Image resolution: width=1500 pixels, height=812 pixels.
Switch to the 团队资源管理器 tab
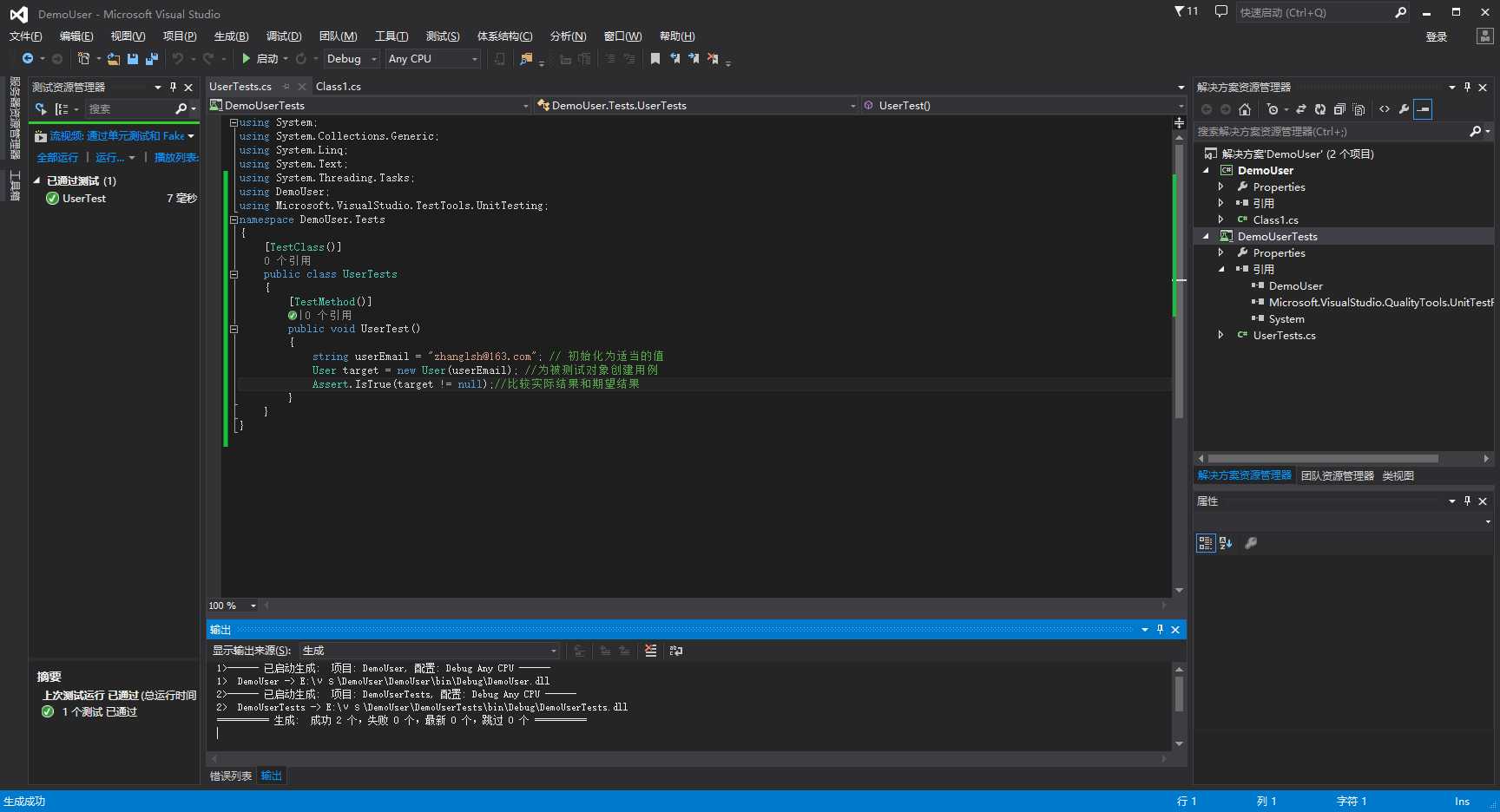1337,476
